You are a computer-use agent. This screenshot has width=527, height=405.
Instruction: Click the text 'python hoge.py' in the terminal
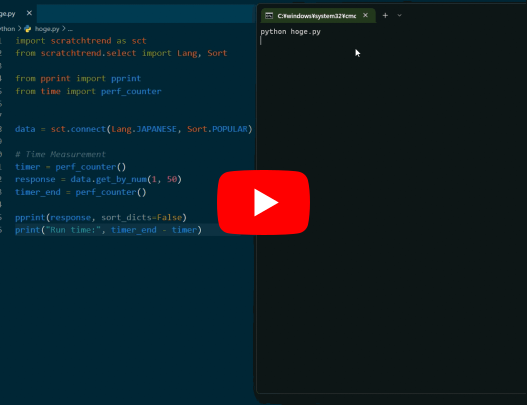[x=290, y=32]
